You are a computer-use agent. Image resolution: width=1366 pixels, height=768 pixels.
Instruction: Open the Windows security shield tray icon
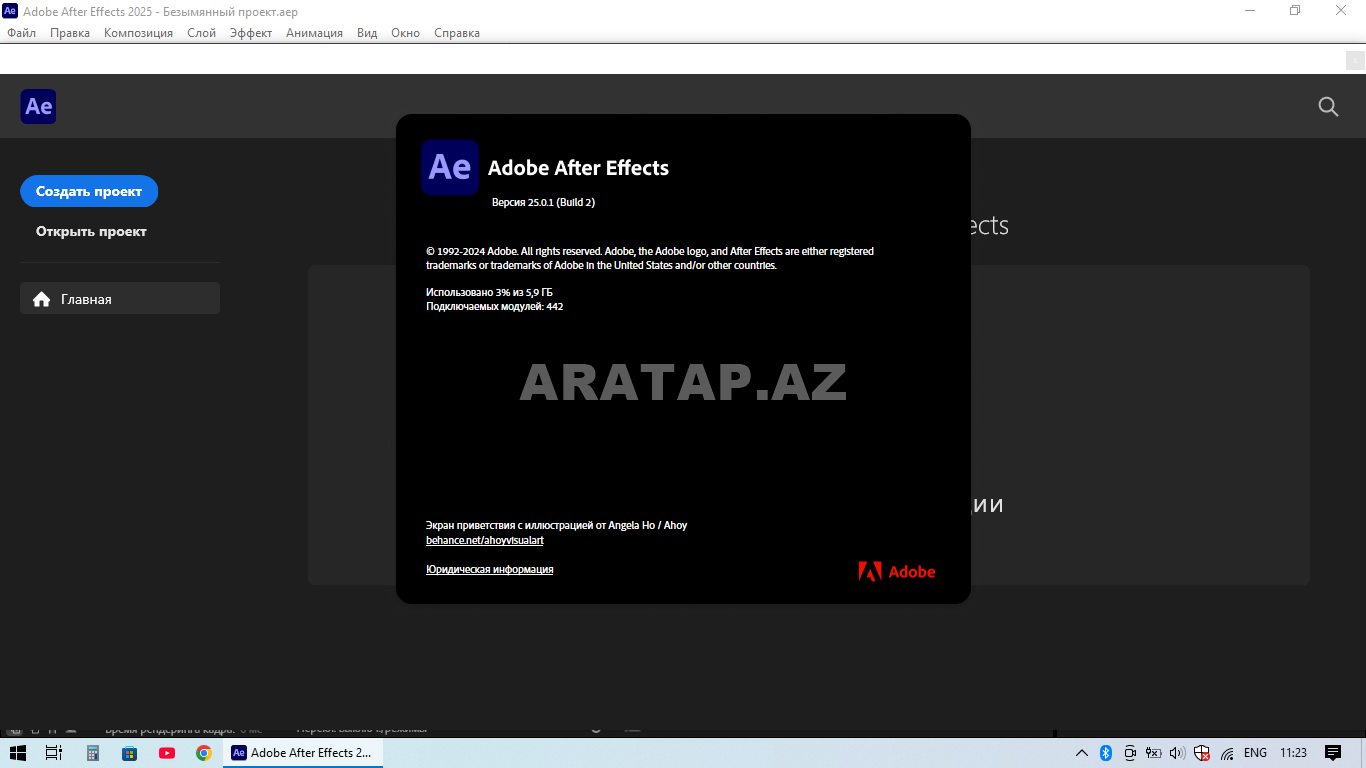click(x=1202, y=753)
